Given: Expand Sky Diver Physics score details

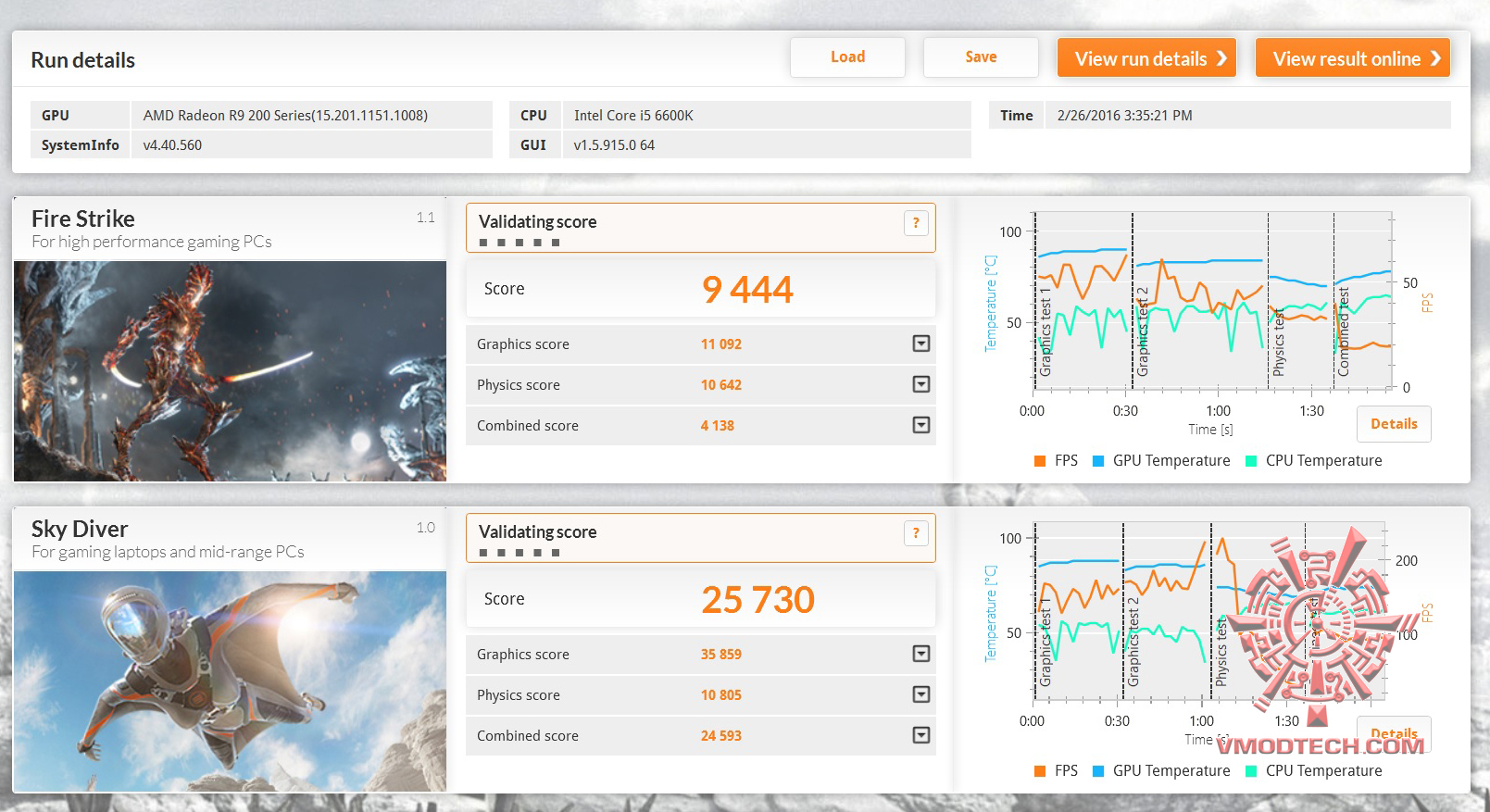Looking at the screenshot, I should 921,694.
